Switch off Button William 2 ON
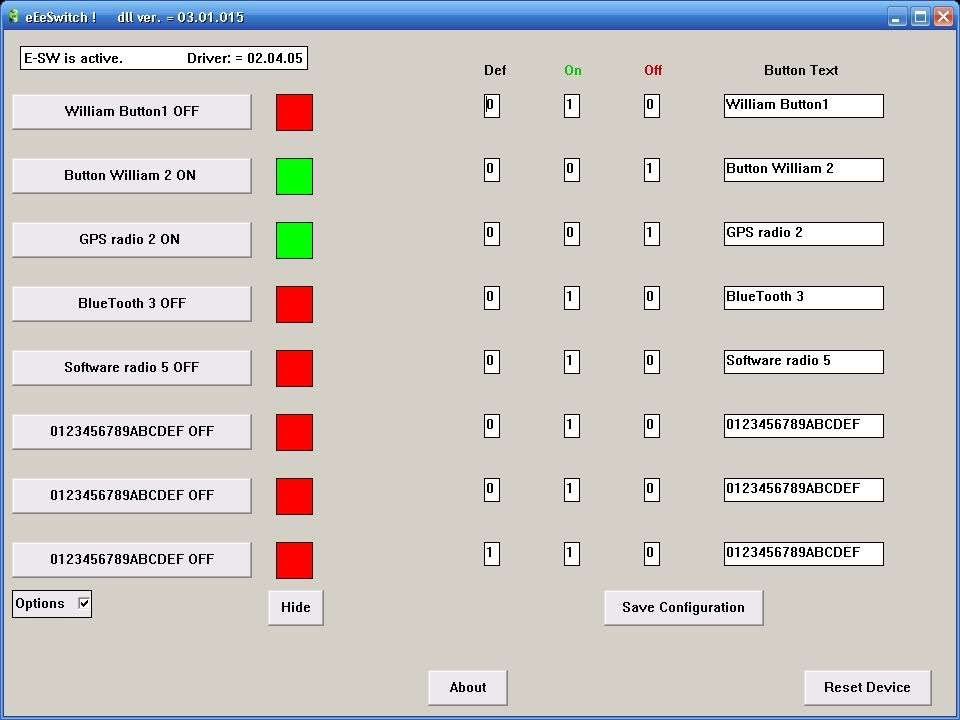The height and width of the screenshot is (720, 960). pos(131,176)
